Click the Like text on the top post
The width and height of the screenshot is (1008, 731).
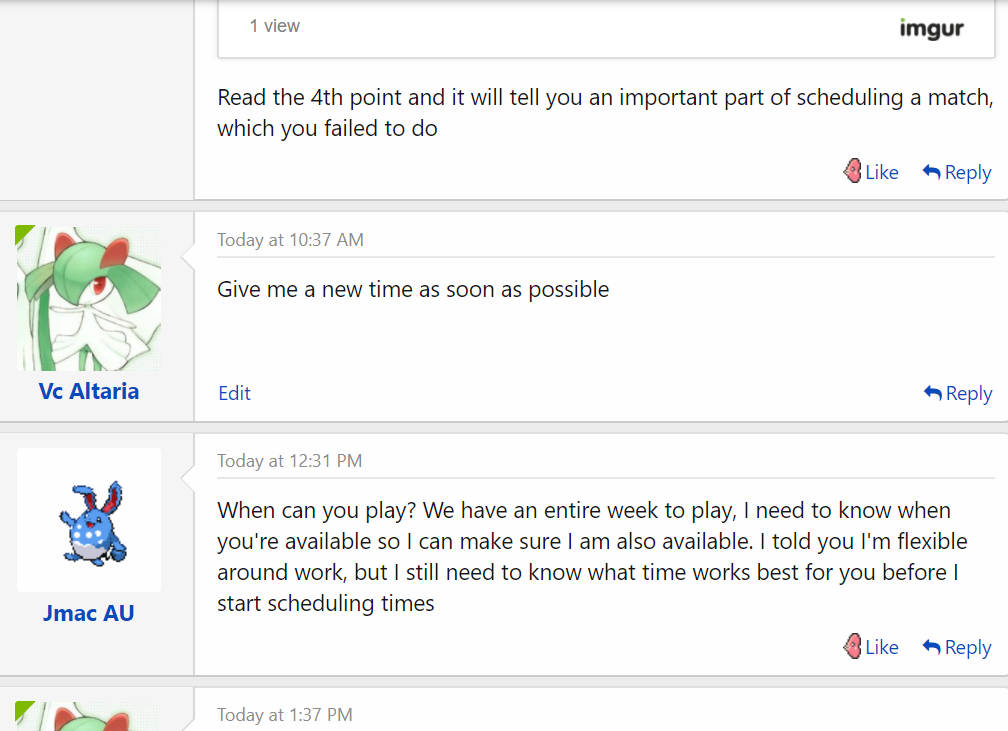click(x=882, y=172)
